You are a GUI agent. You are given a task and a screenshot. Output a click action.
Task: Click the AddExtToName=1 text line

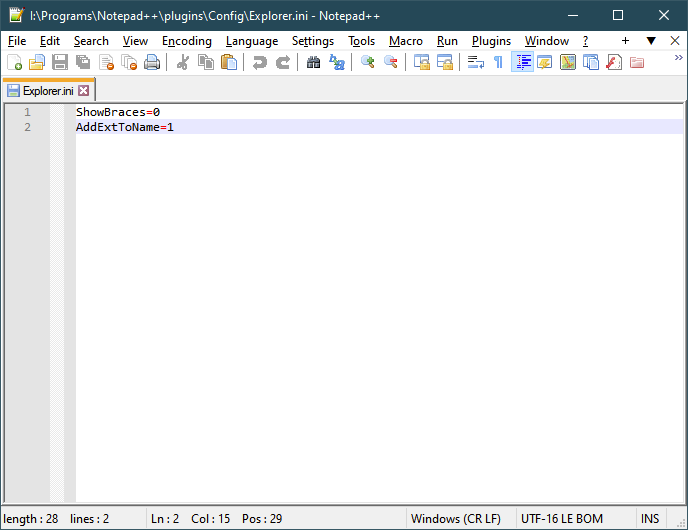[x=125, y=127]
